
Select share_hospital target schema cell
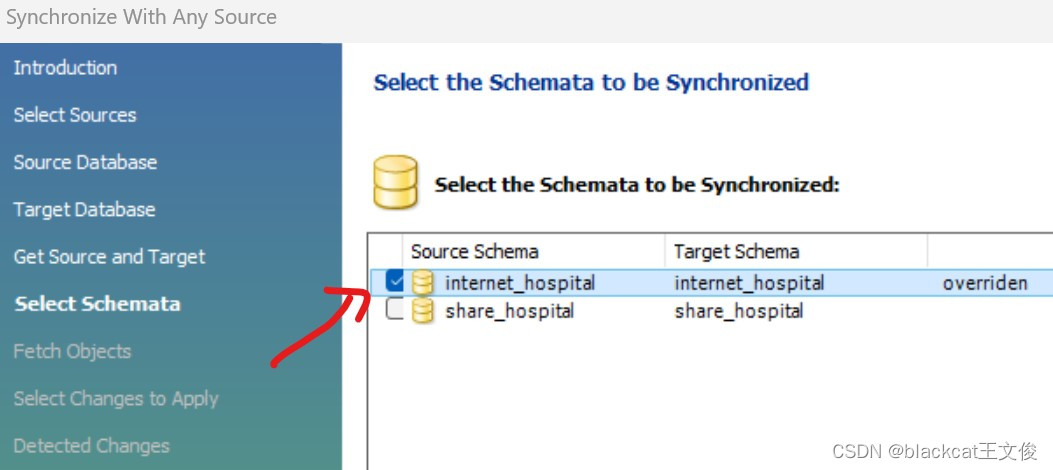tap(739, 311)
